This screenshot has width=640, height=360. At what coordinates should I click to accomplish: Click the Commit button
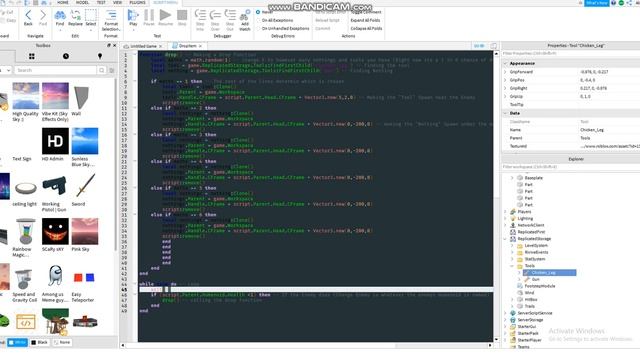[322, 29]
